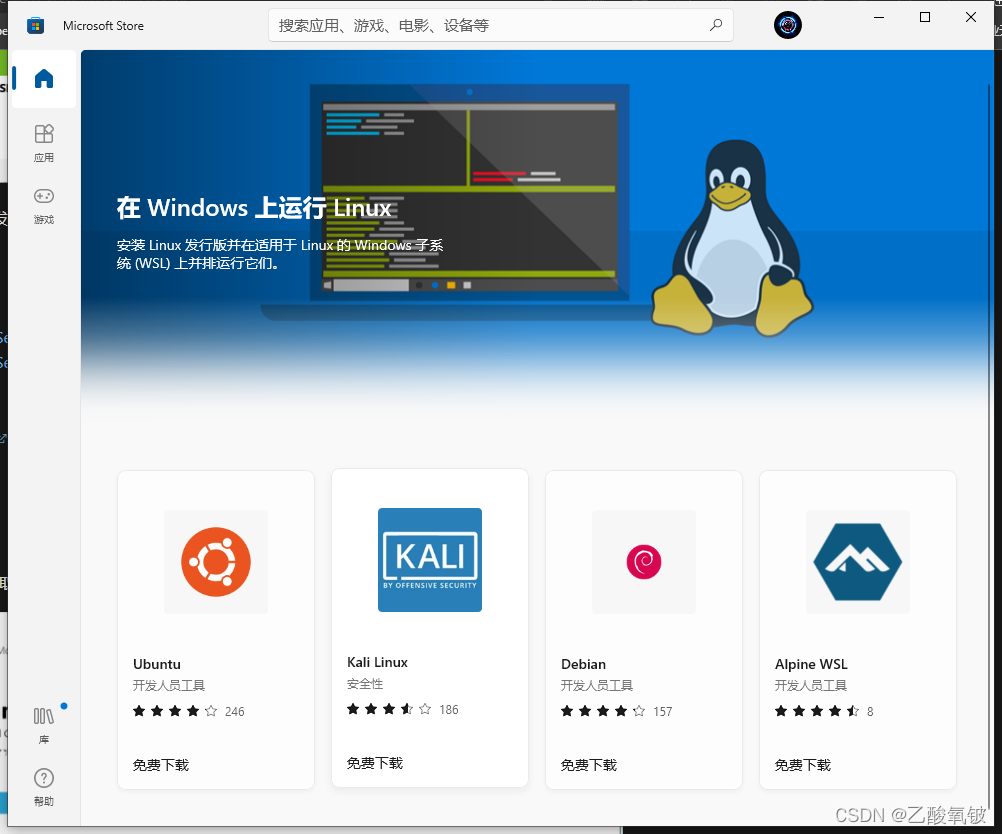The width and height of the screenshot is (1002, 834).
Task: Click Debian's star rating 157
Action: (617, 711)
